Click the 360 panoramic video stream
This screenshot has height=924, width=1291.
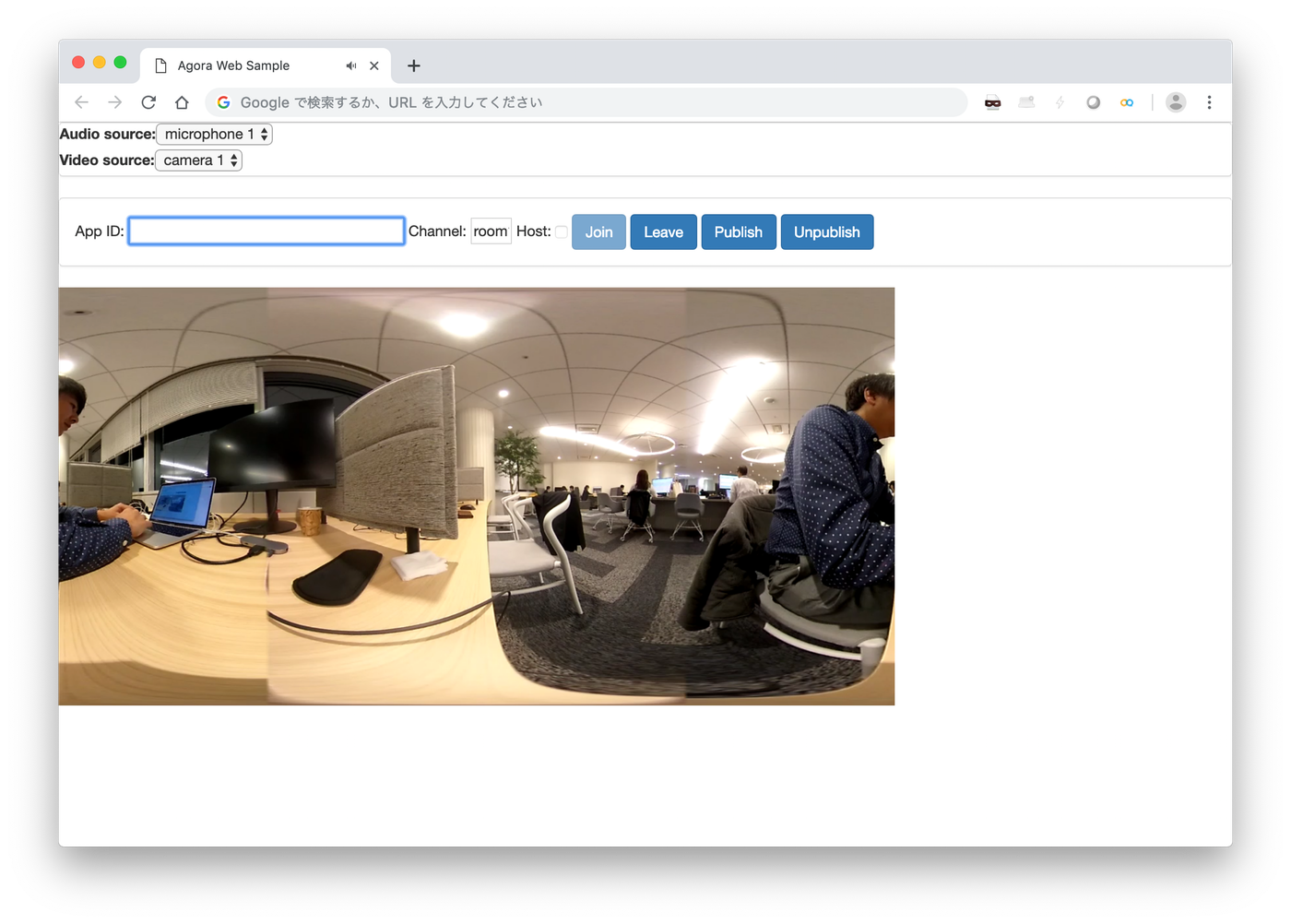point(477,496)
